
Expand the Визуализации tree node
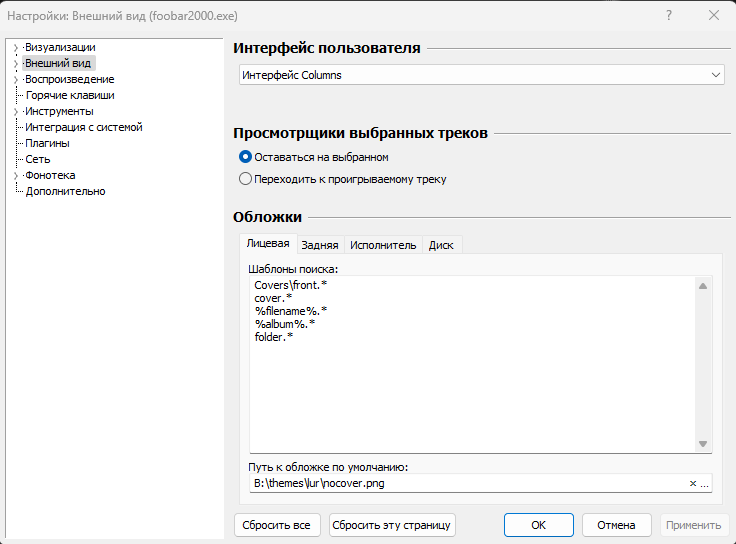click(x=15, y=47)
